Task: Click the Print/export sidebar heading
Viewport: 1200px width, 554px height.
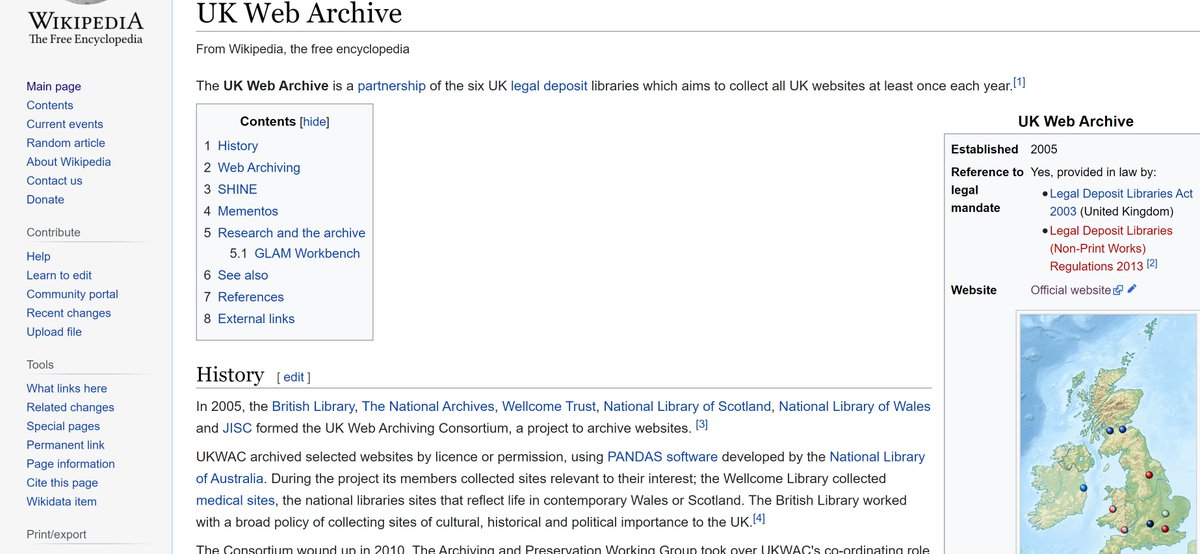Action: (56, 534)
